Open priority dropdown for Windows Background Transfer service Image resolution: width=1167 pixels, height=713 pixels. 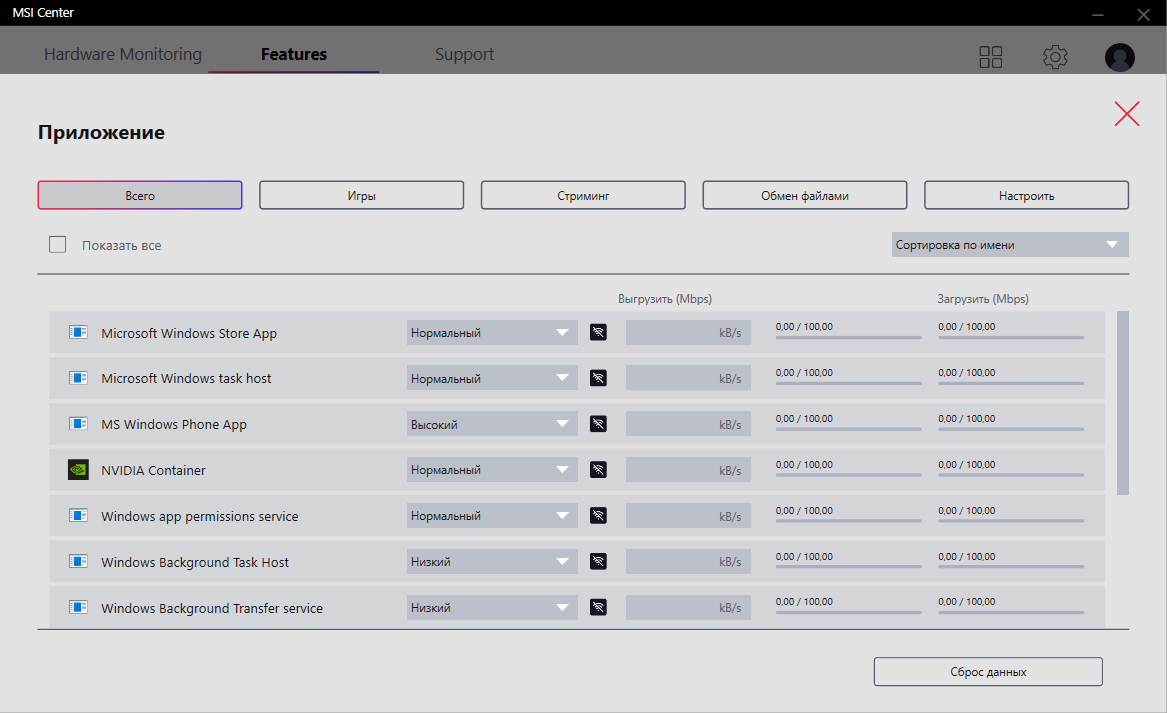tap(492, 607)
